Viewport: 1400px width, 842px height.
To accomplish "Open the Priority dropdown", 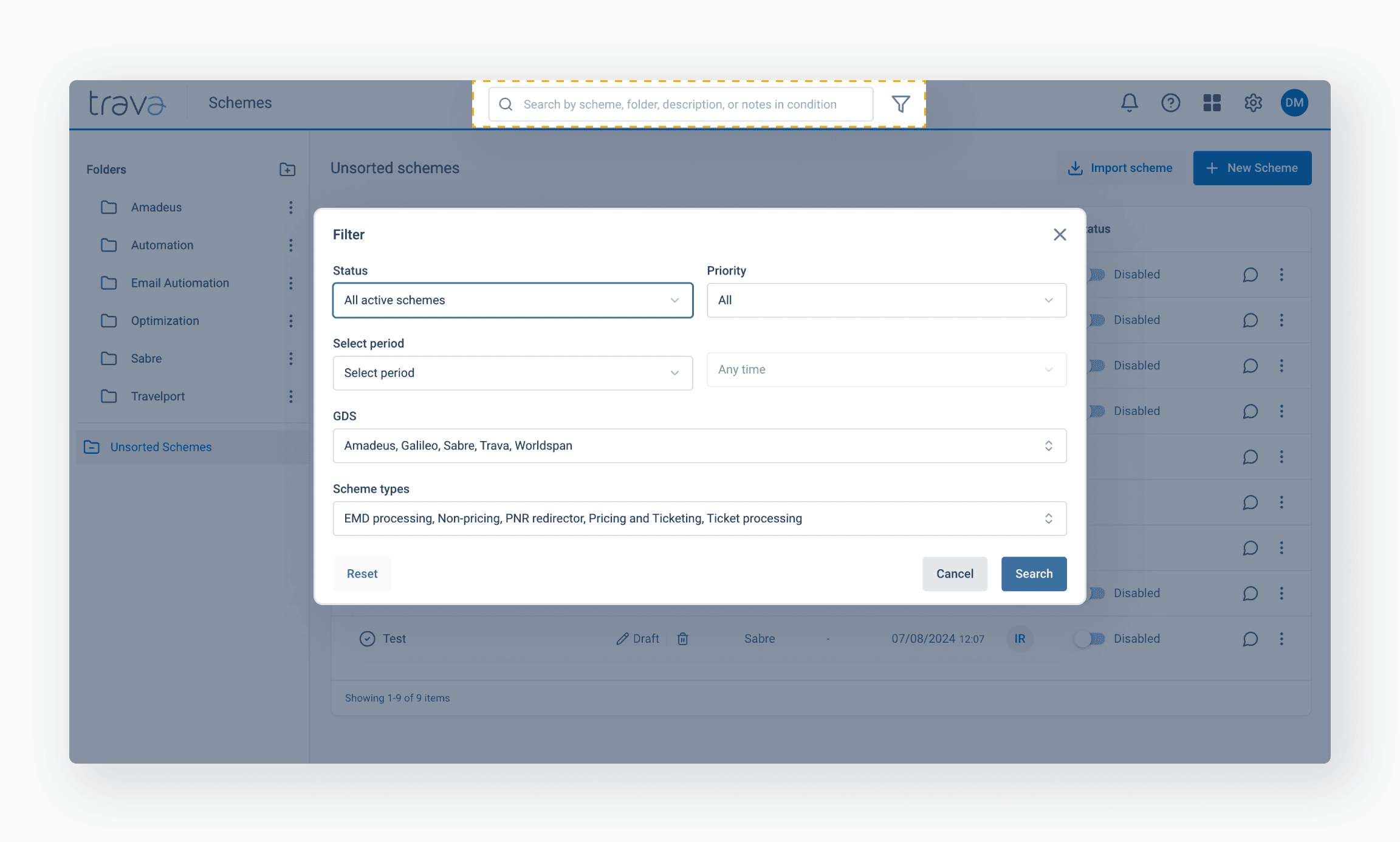I will tap(886, 300).
